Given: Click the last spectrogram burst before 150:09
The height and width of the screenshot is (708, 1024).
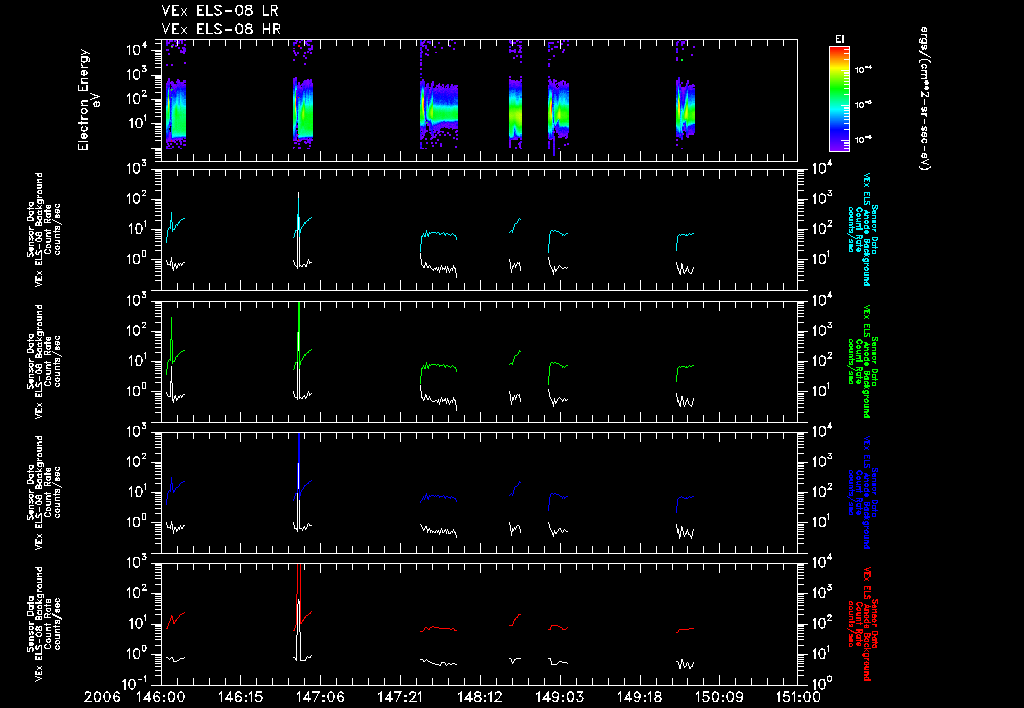Looking at the screenshot, I should [x=685, y=108].
